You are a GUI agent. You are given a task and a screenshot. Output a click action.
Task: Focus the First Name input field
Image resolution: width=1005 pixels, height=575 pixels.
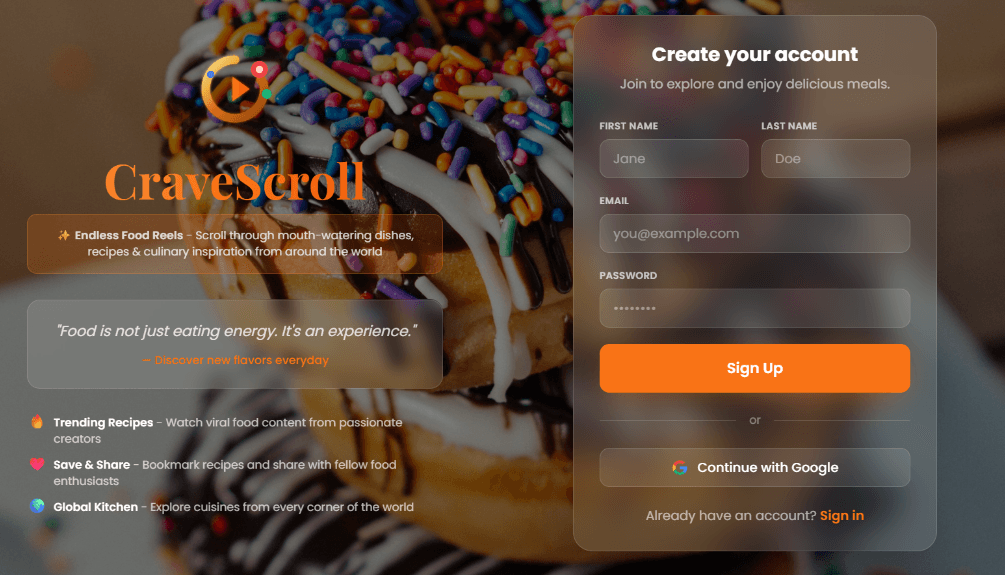674,158
